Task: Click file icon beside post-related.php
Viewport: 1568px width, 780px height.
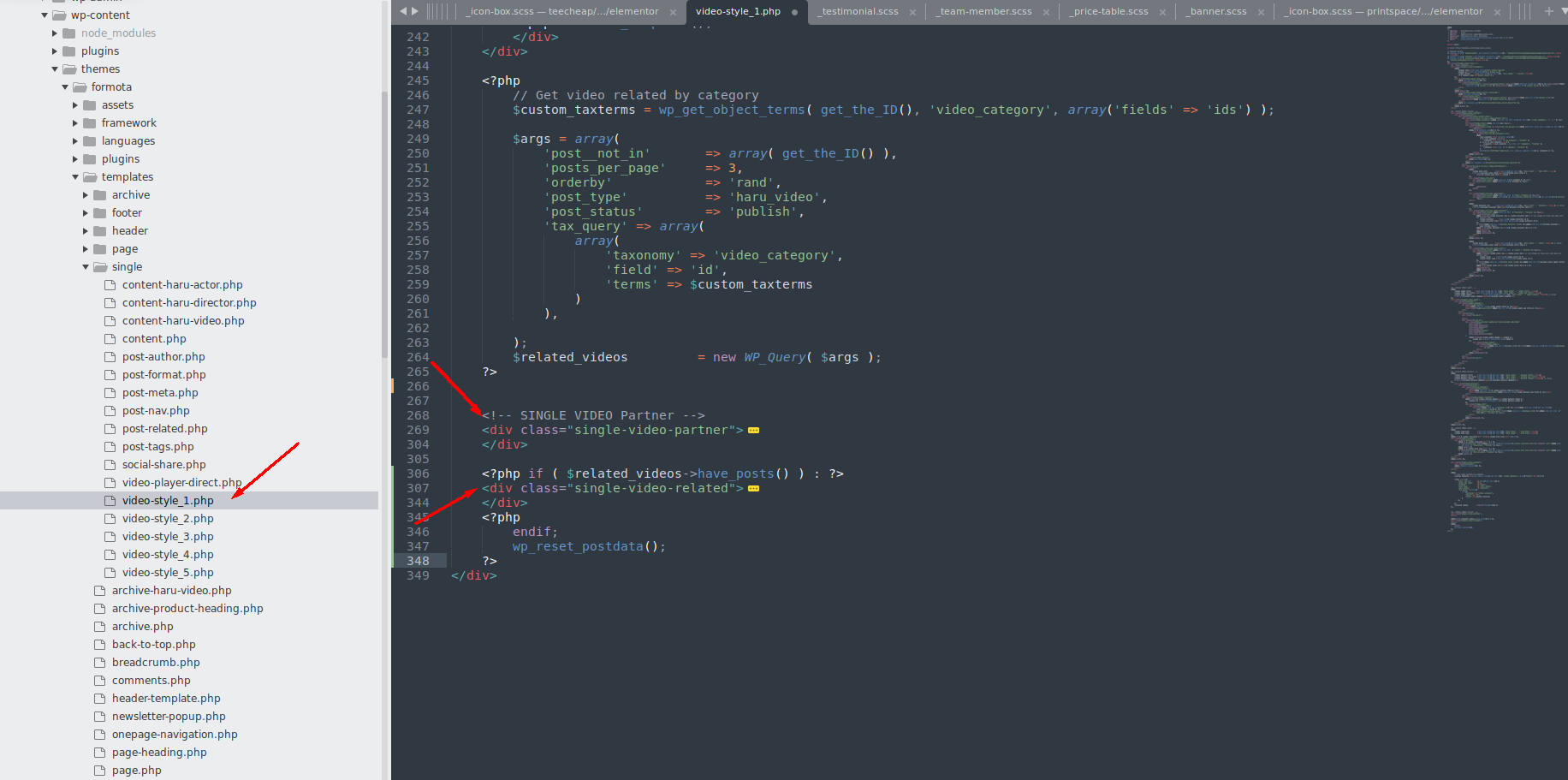Action: point(110,429)
